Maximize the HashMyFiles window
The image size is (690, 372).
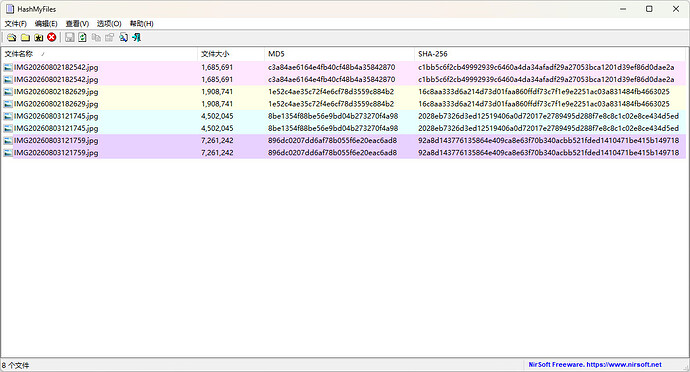pos(649,9)
